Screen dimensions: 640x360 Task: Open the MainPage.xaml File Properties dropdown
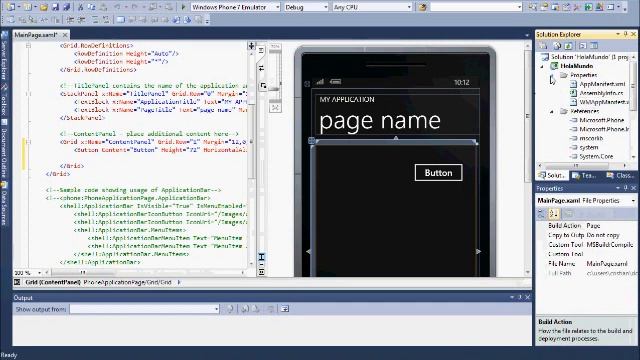633,201
